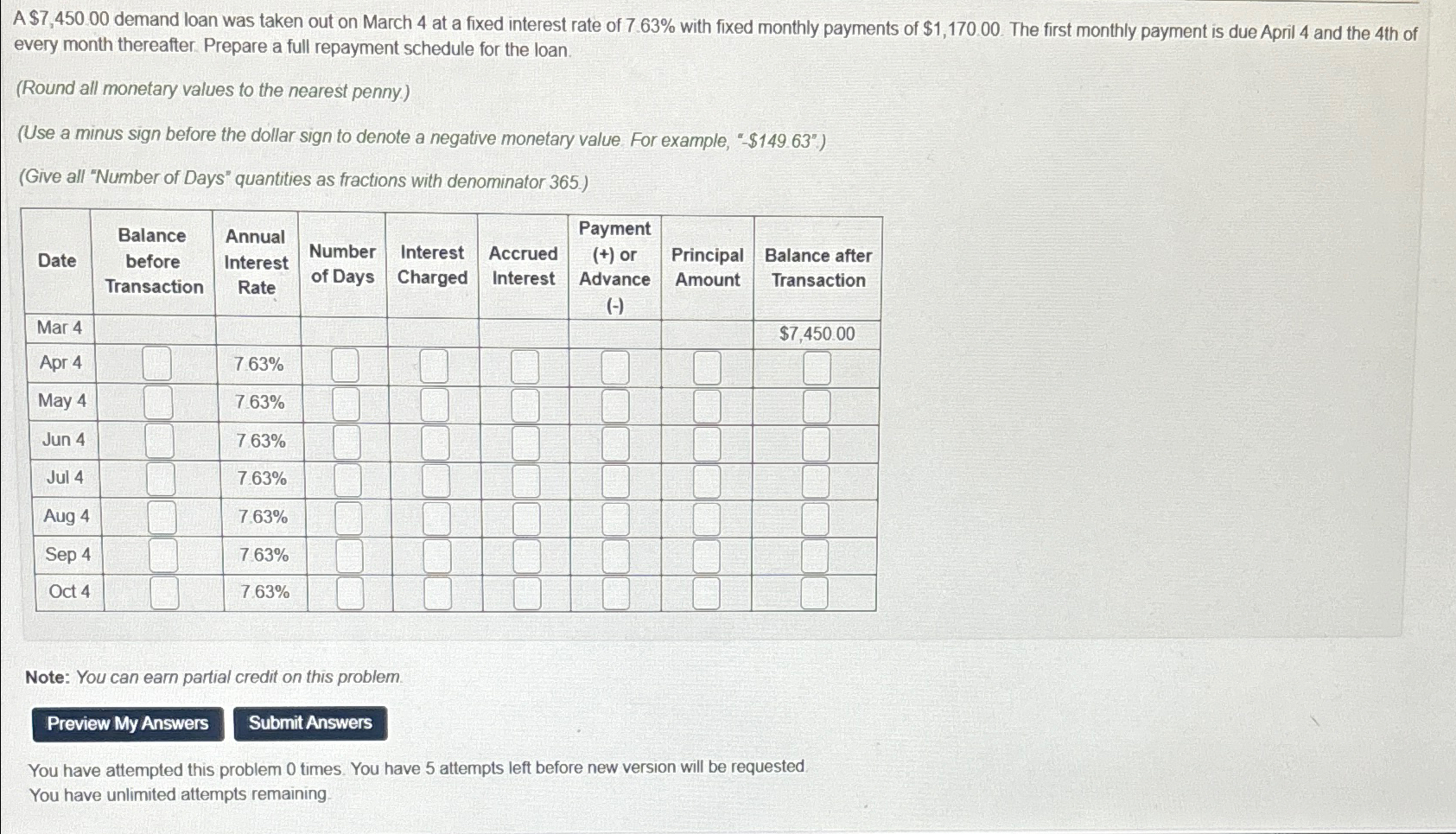This screenshot has height=834, width=1456.
Task: Click the Accrued Interest field for Aug 4
Action: pos(525,516)
